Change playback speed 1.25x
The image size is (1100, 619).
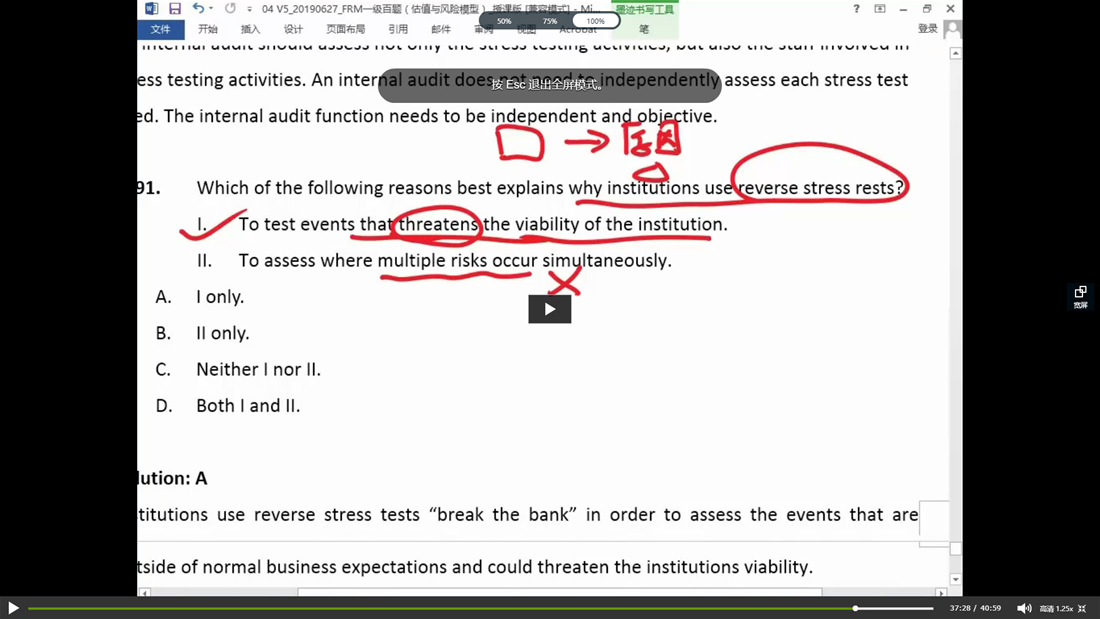click(x=1064, y=608)
